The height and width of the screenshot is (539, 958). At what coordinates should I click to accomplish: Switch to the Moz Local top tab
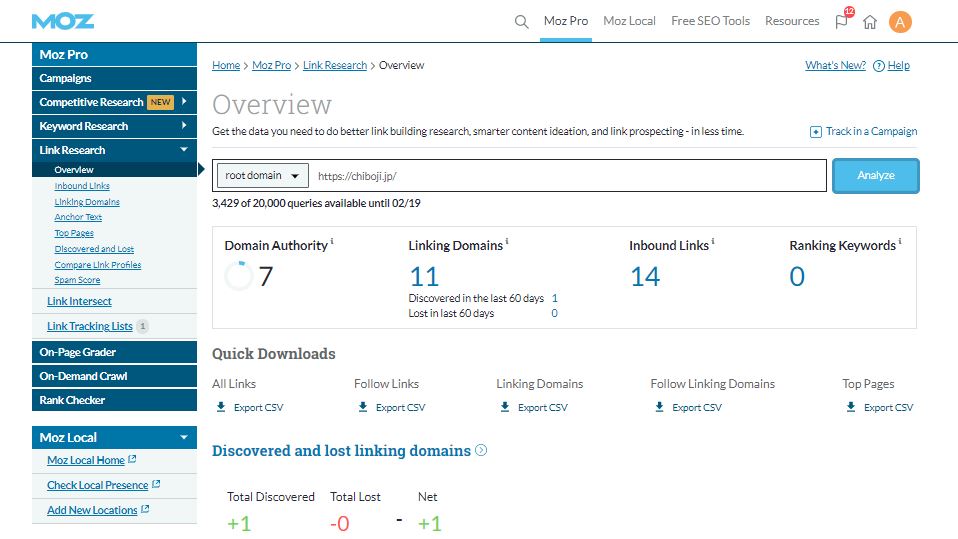click(x=629, y=21)
